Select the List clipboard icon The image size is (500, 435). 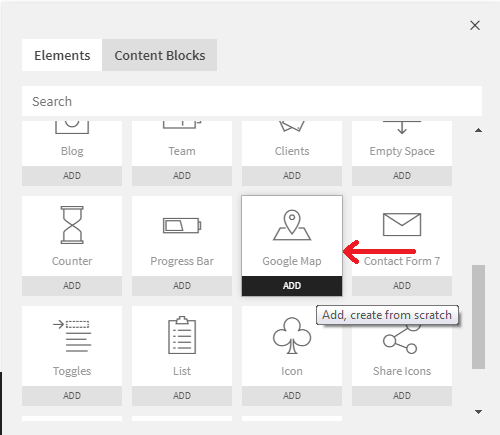coord(182,335)
